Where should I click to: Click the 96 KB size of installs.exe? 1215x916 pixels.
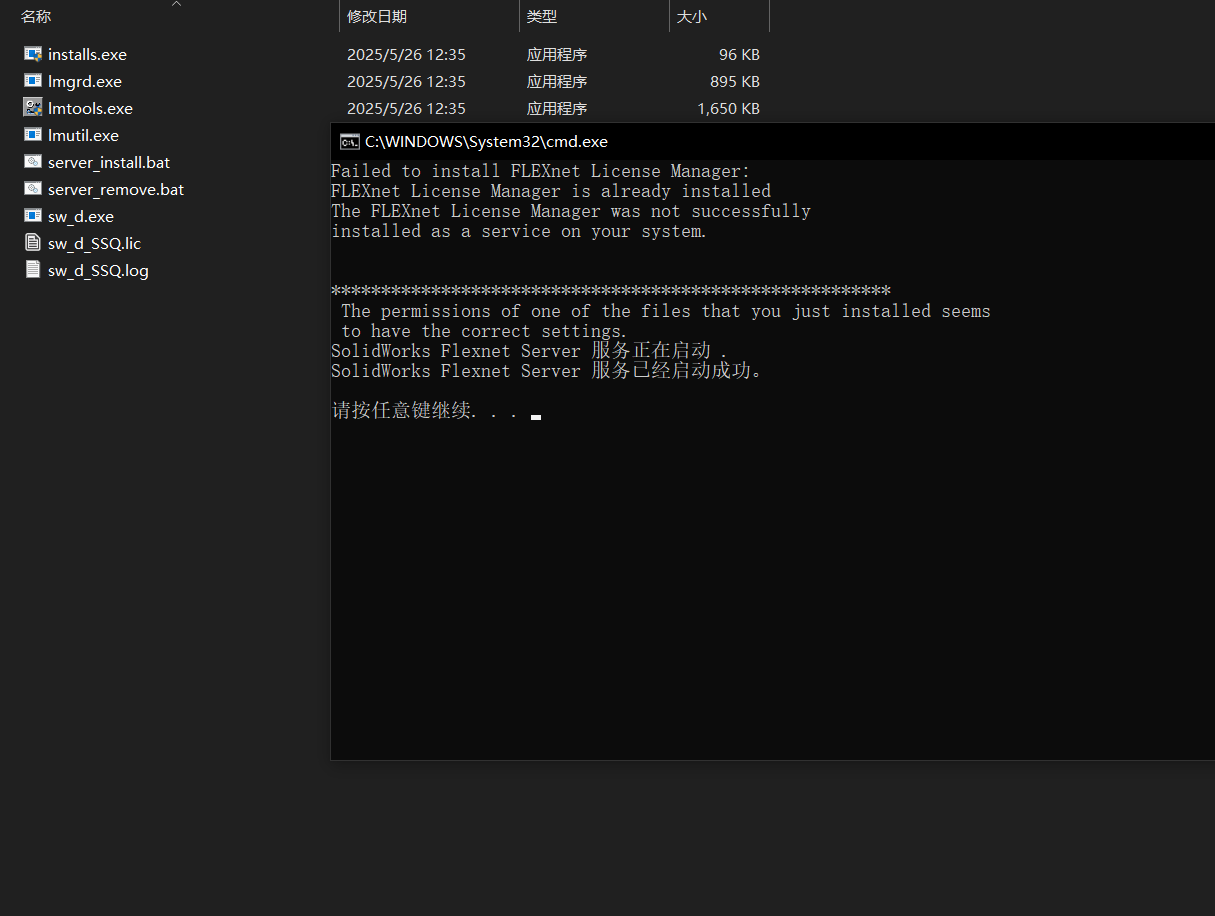[739, 54]
